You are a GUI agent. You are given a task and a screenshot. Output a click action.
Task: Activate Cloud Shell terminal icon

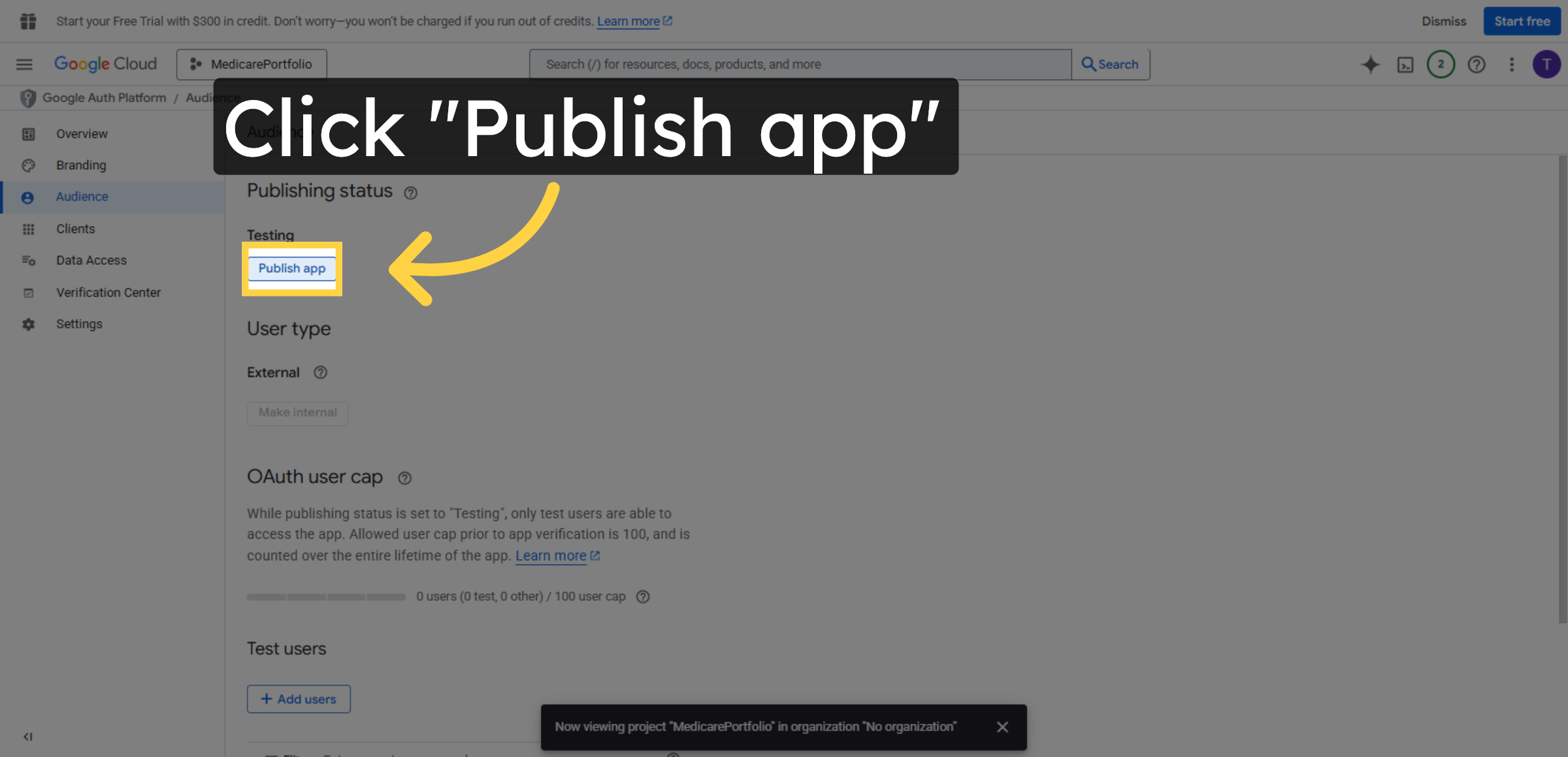pos(1405,64)
